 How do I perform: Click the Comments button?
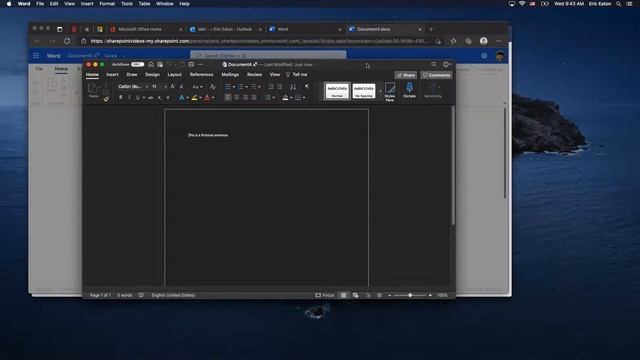[x=436, y=75]
